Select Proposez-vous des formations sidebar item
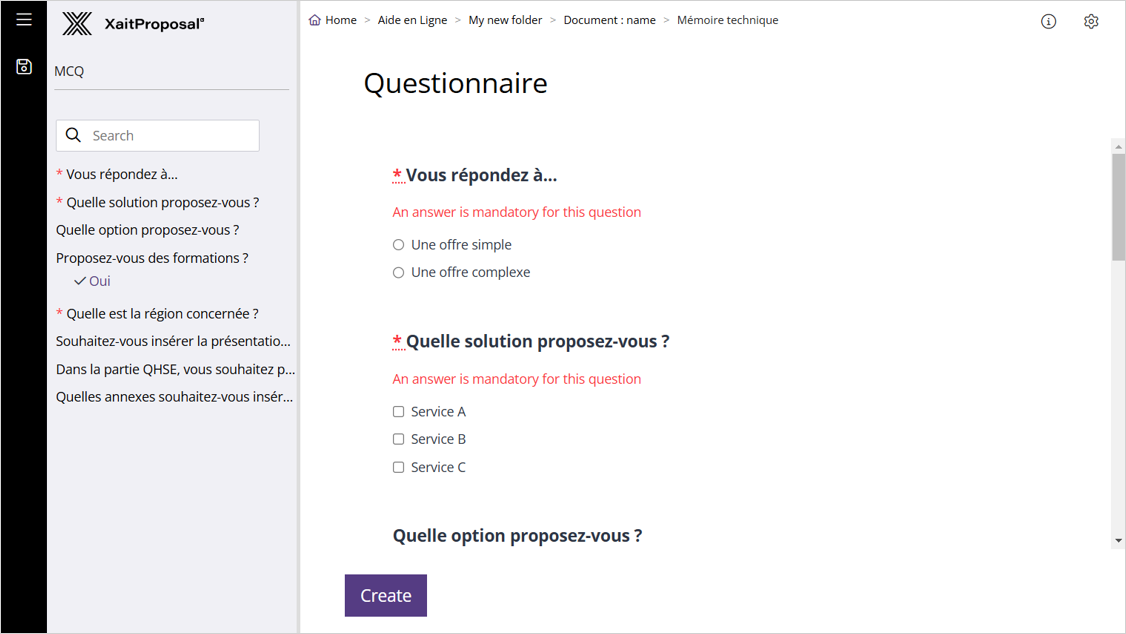1126x634 pixels. click(x=152, y=258)
